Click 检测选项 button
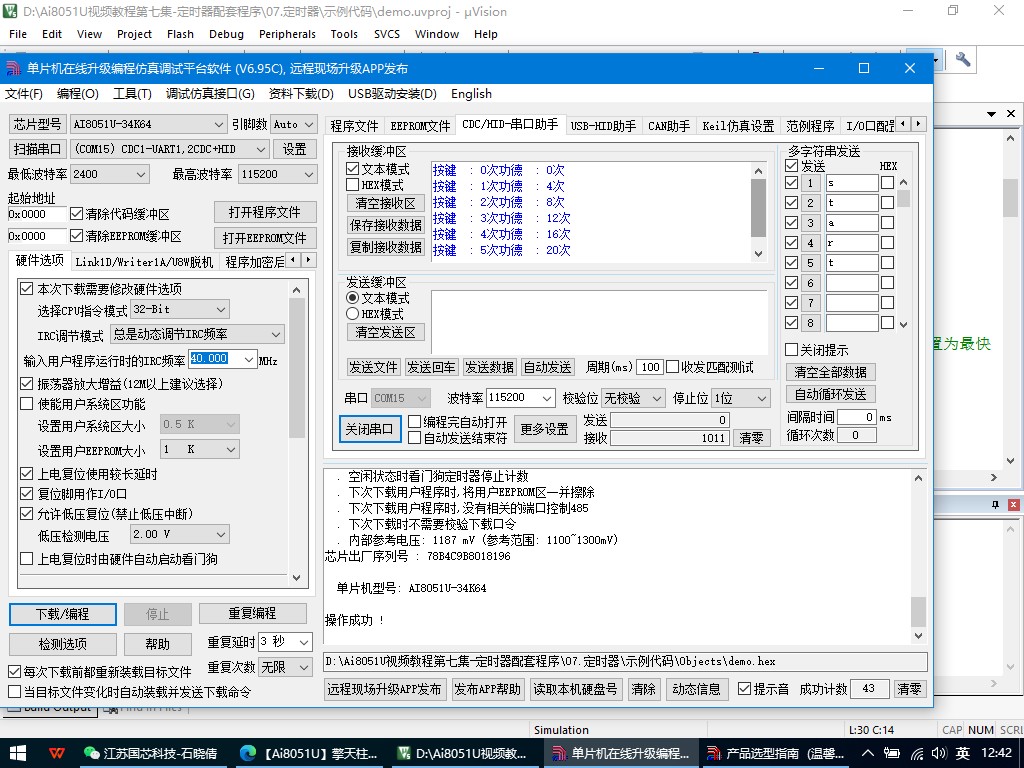 [63, 645]
